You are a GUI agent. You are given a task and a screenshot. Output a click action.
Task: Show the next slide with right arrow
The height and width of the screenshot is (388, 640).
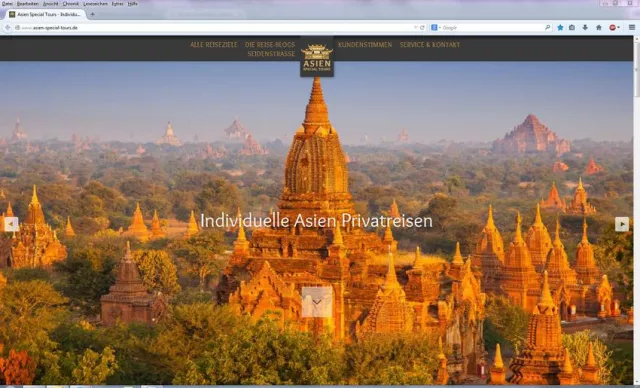622,224
